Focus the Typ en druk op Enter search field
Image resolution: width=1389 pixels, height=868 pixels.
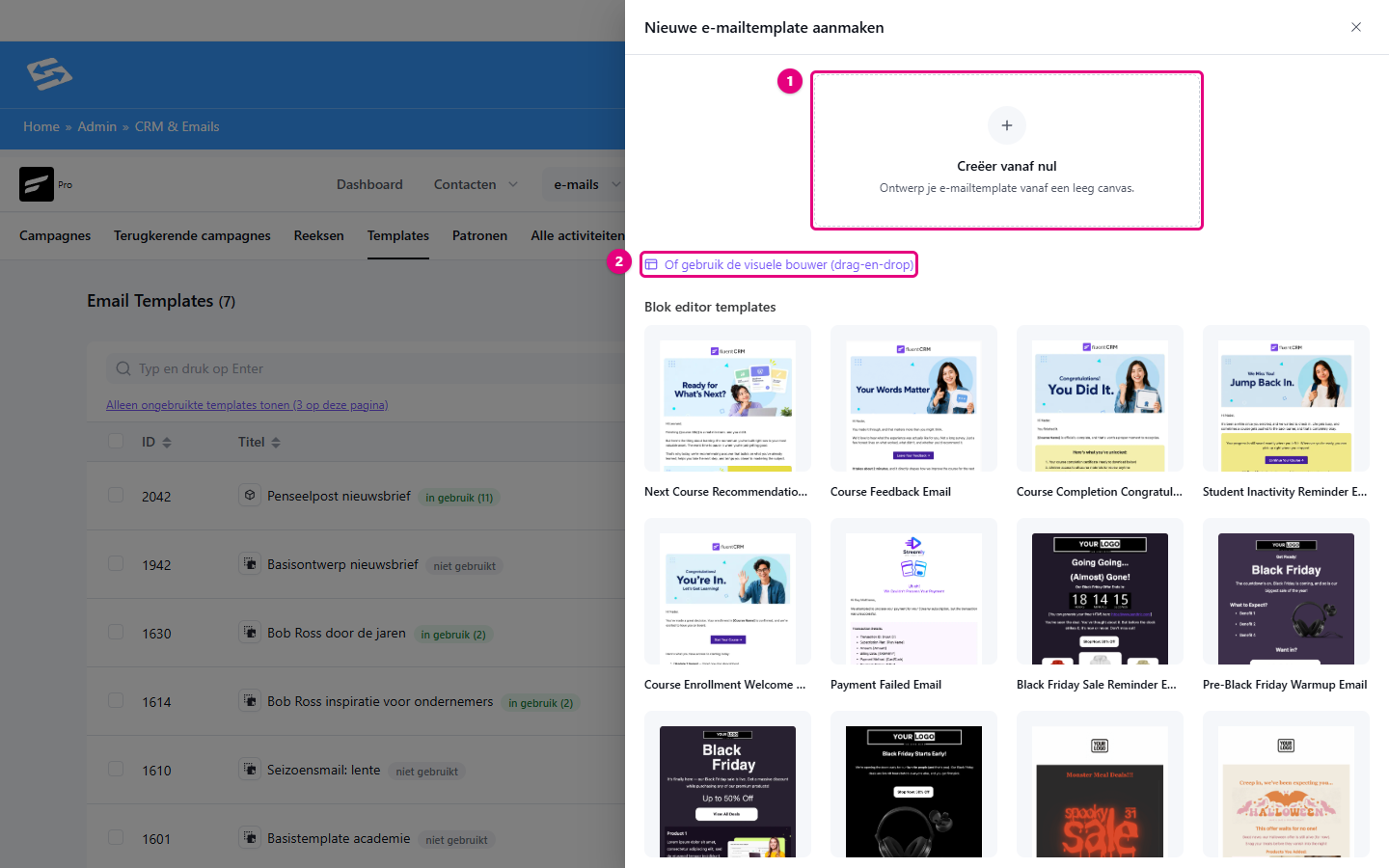tap(367, 368)
